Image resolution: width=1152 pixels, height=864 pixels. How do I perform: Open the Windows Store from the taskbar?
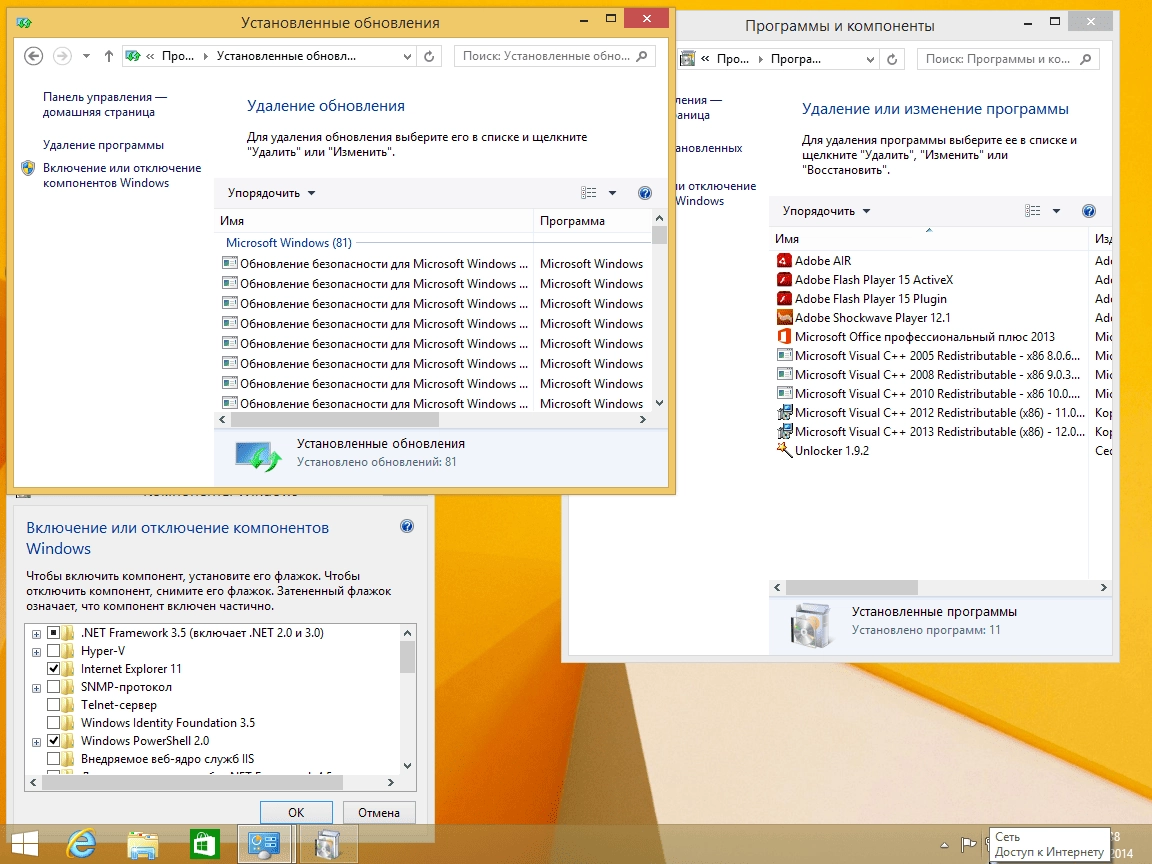click(x=204, y=843)
